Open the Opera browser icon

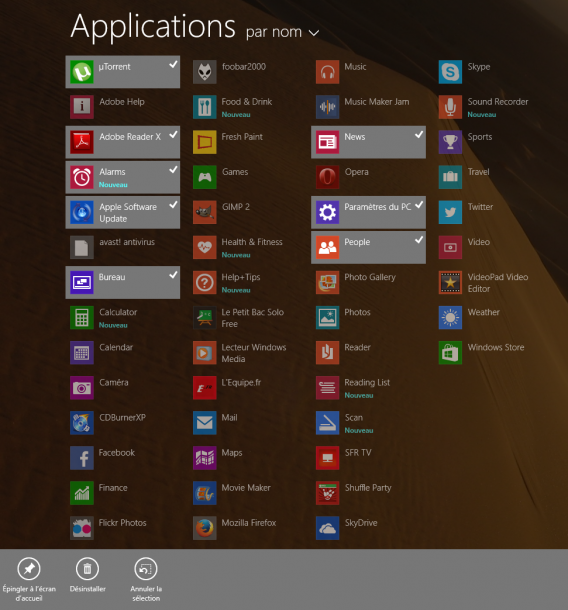click(328, 177)
